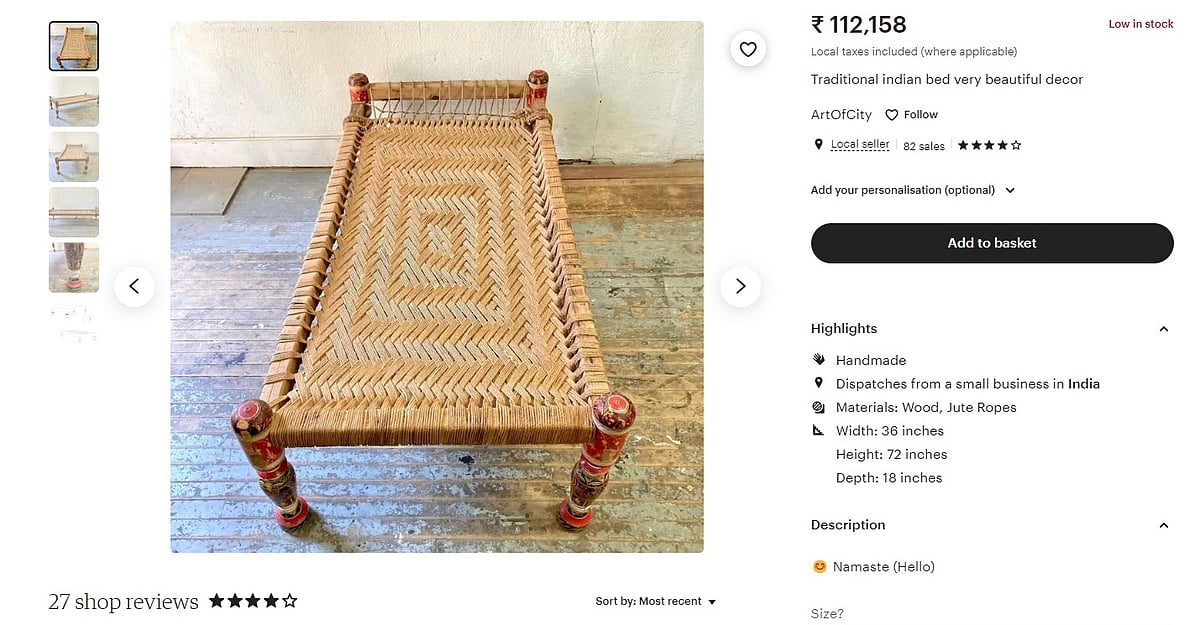Screen dimensions: 1200x625
Task: Click the heart icon beside Follow
Action: (892, 115)
